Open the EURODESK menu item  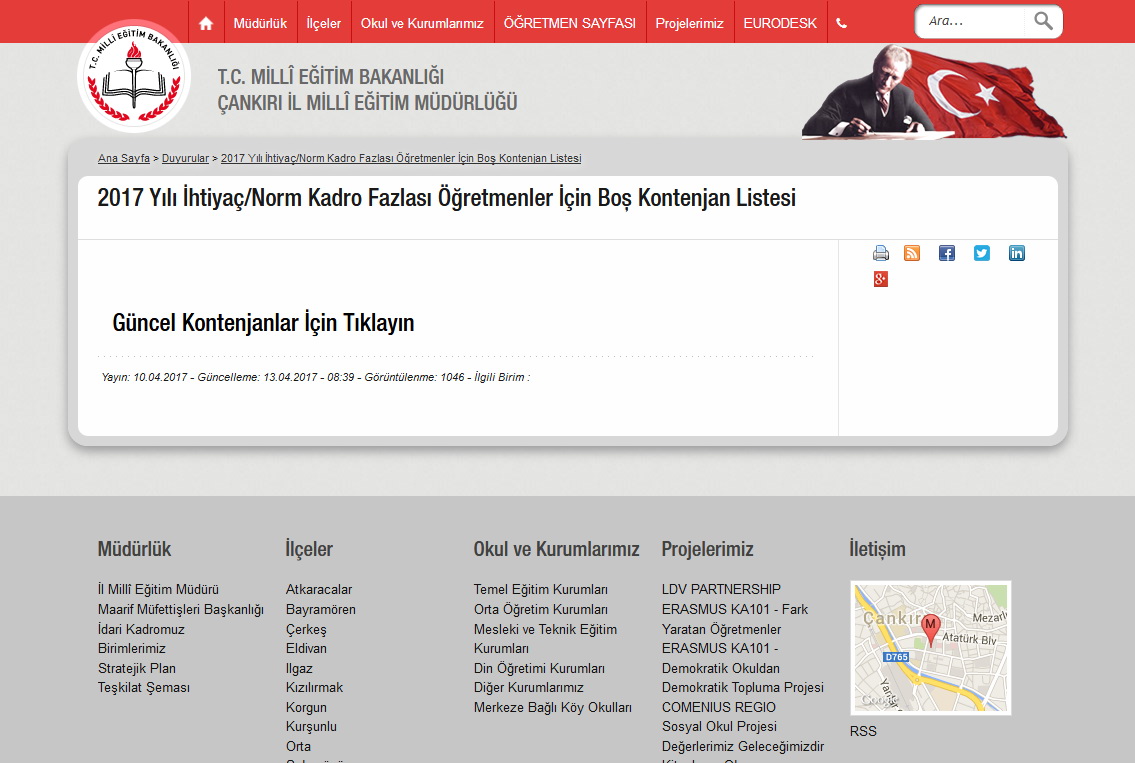(x=780, y=22)
